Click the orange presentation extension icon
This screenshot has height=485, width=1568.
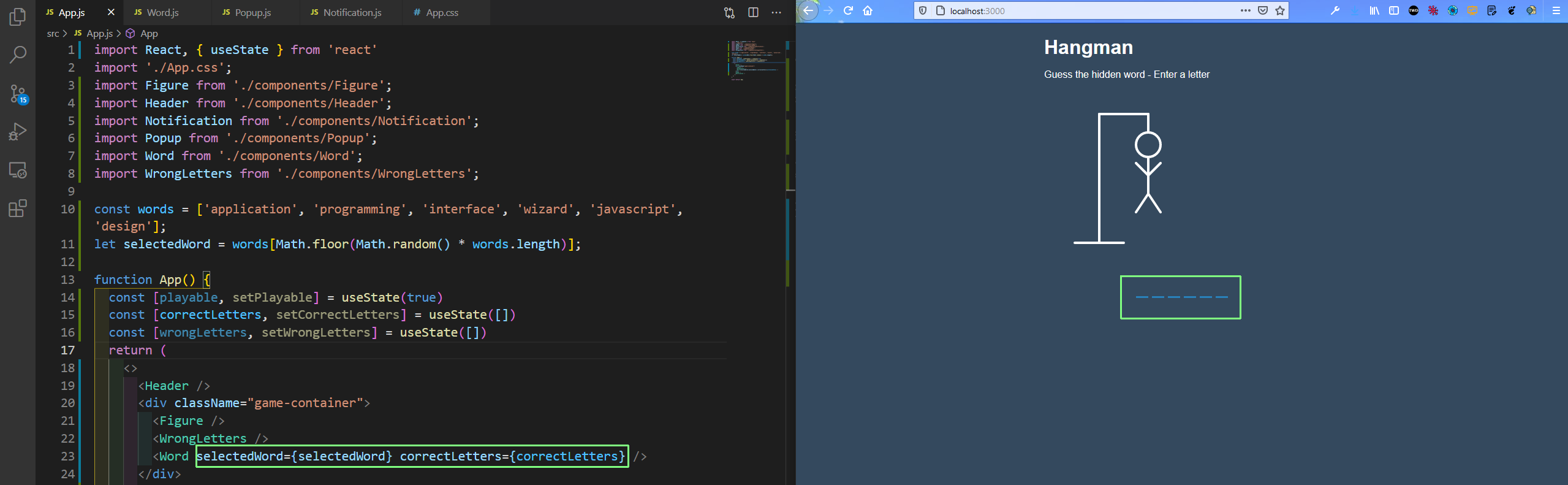(x=1472, y=10)
